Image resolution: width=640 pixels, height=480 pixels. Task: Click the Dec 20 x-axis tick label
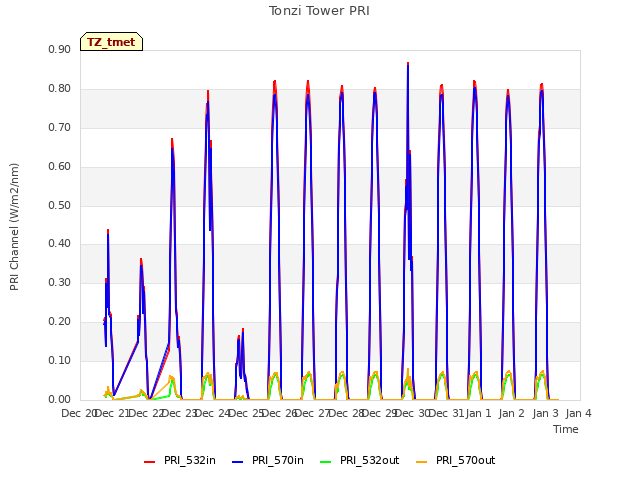tap(78, 413)
